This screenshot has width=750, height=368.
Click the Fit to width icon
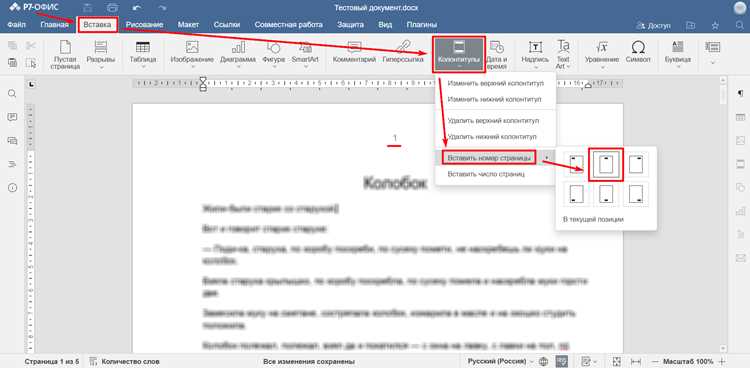pos(636,361)
